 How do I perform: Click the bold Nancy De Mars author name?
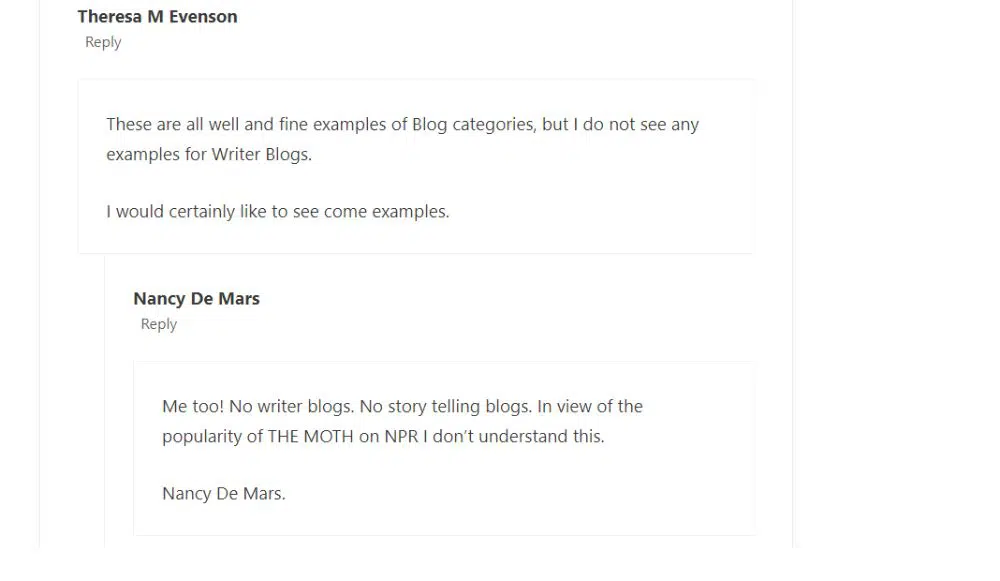(x=196, y=298)
